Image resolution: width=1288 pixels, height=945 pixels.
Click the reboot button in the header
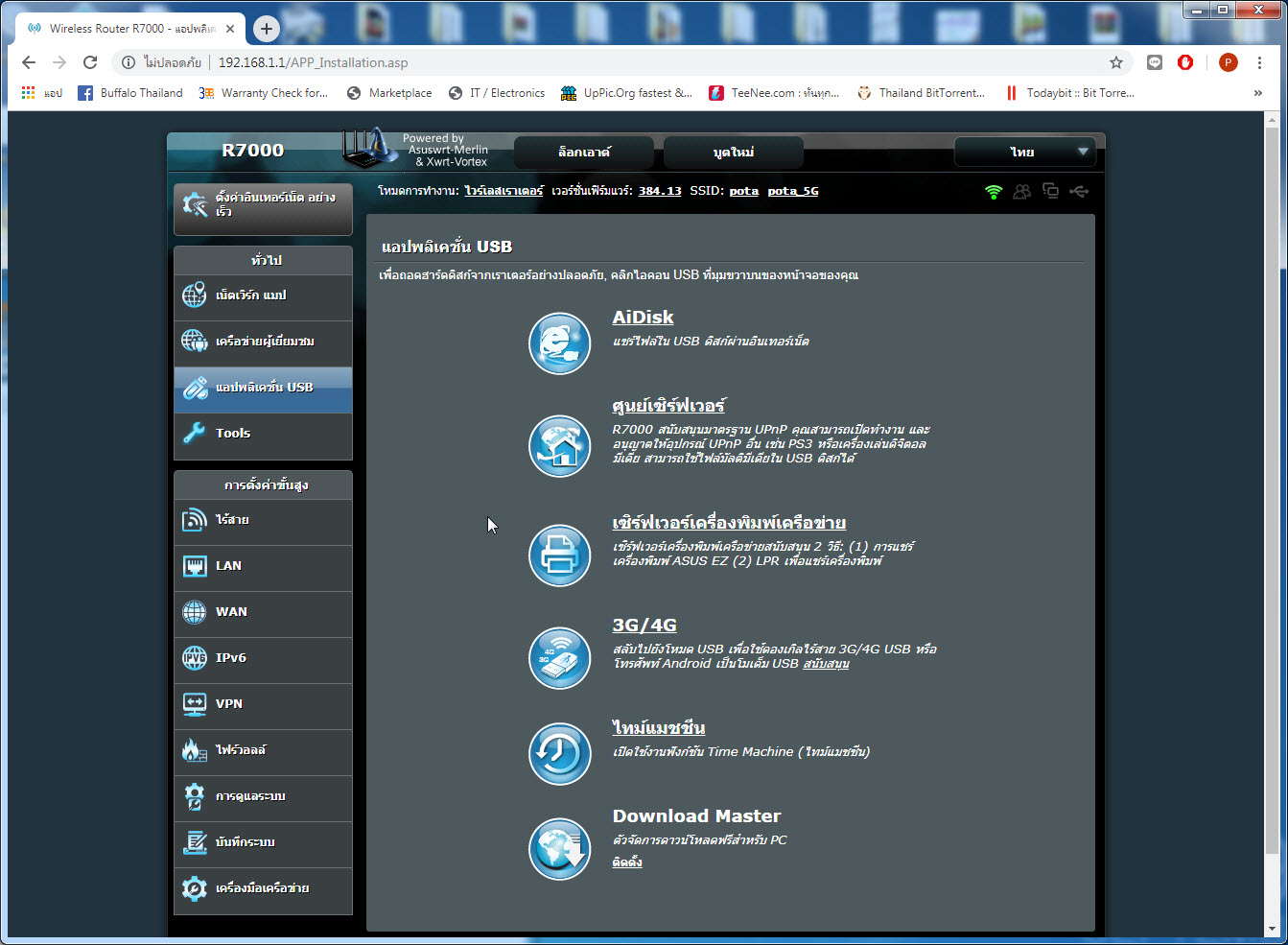click(734, 153)
